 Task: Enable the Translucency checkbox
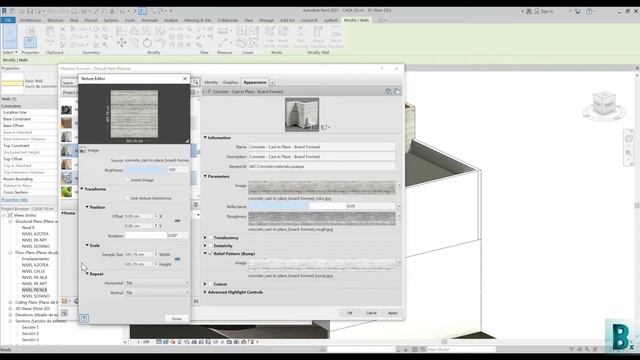click(x=210, y=238)
